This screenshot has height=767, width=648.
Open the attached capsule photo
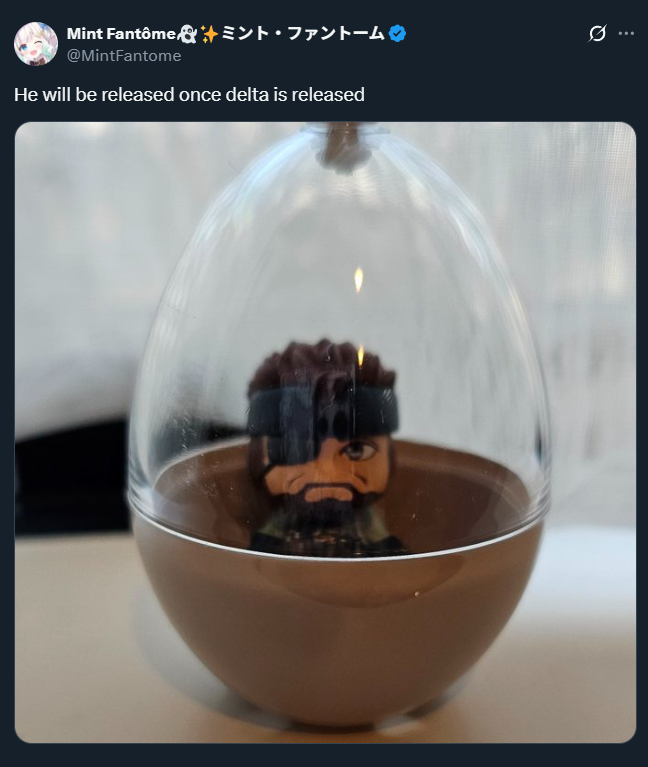tap(325, 432)
